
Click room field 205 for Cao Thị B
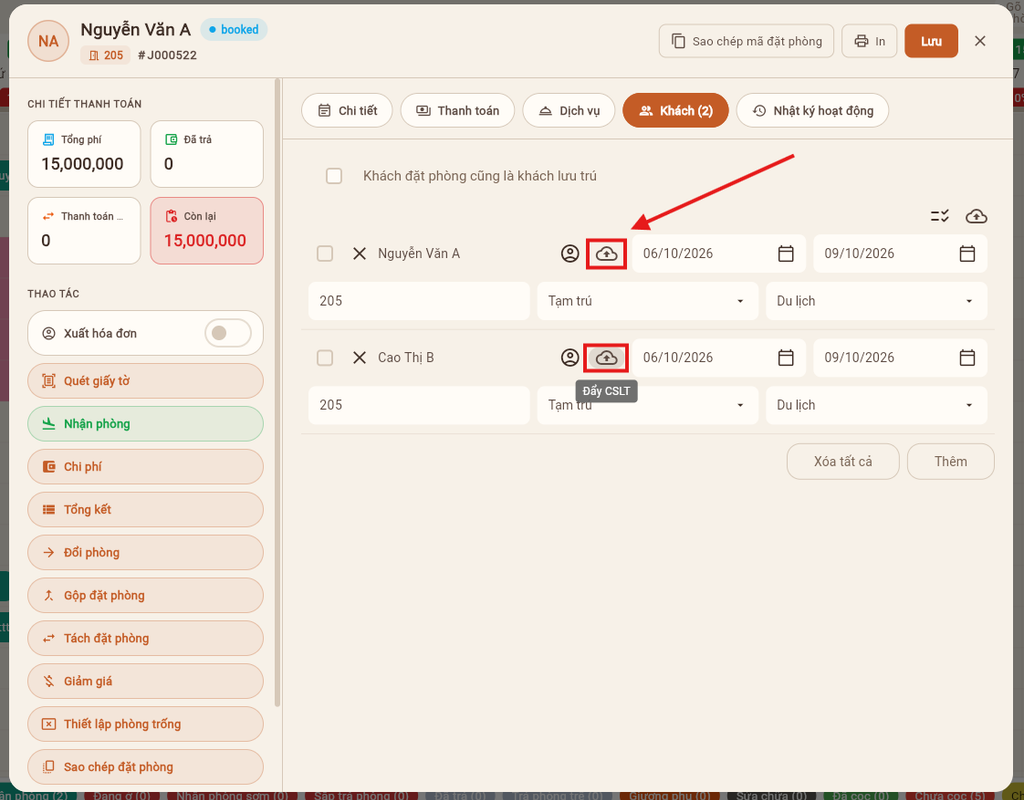click(x=419, y=405)
